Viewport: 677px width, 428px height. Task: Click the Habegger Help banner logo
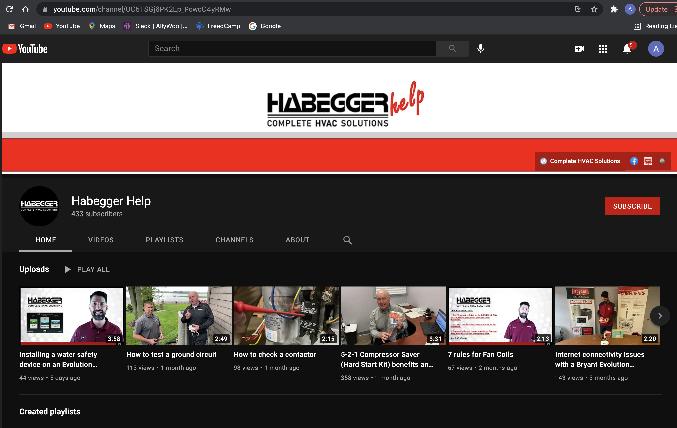click(345, 105)
